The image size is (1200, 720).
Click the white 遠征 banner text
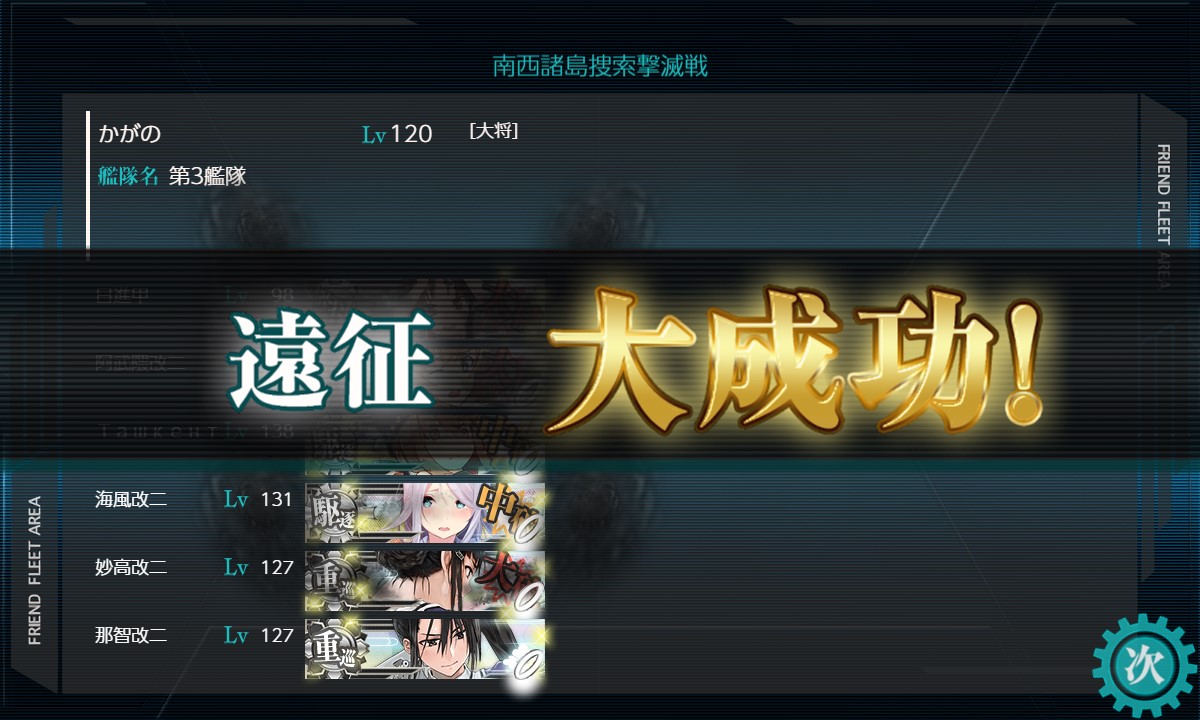[x=330, y=360]
